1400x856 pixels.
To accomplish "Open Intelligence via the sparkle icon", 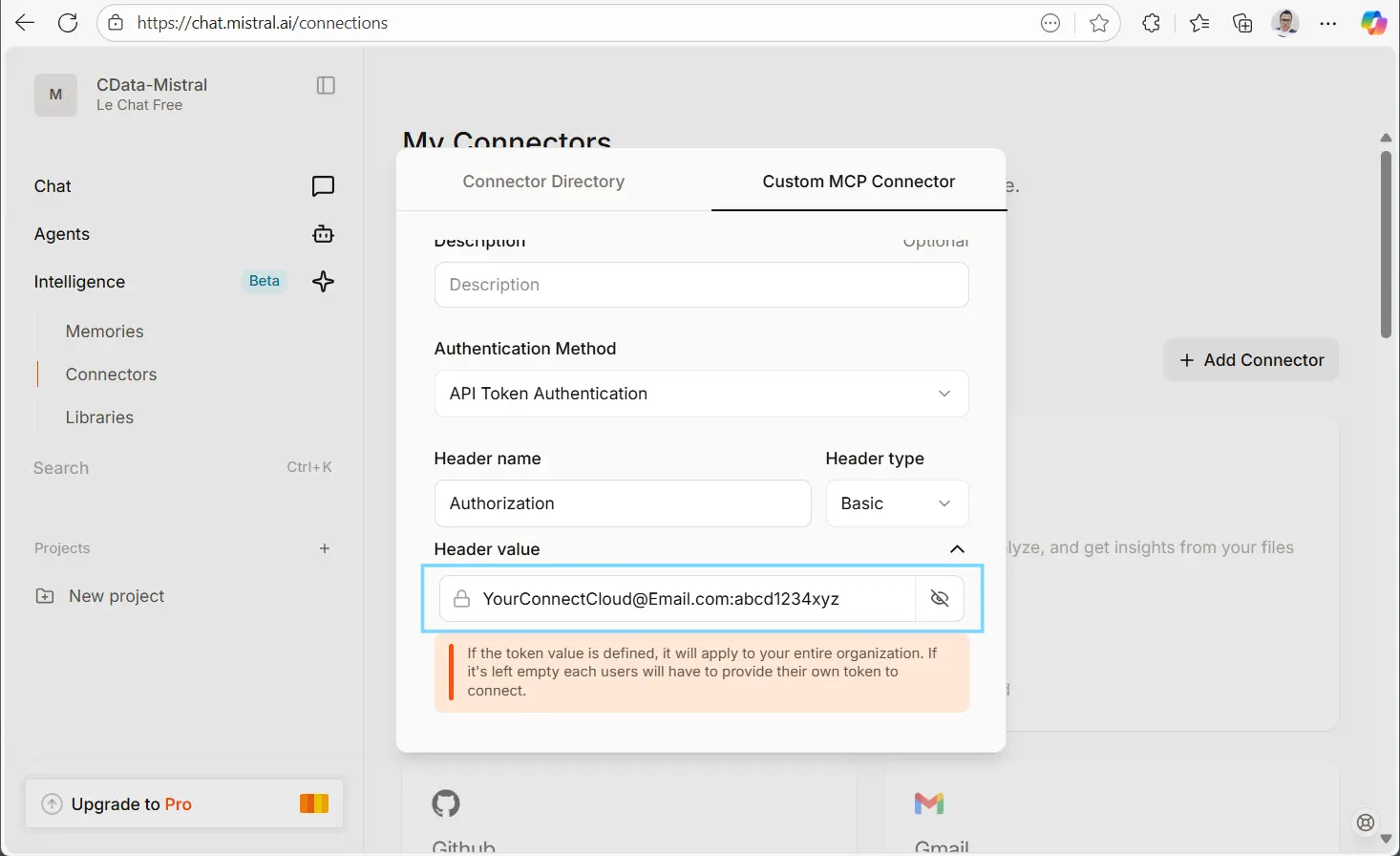I will click(323, 281).
